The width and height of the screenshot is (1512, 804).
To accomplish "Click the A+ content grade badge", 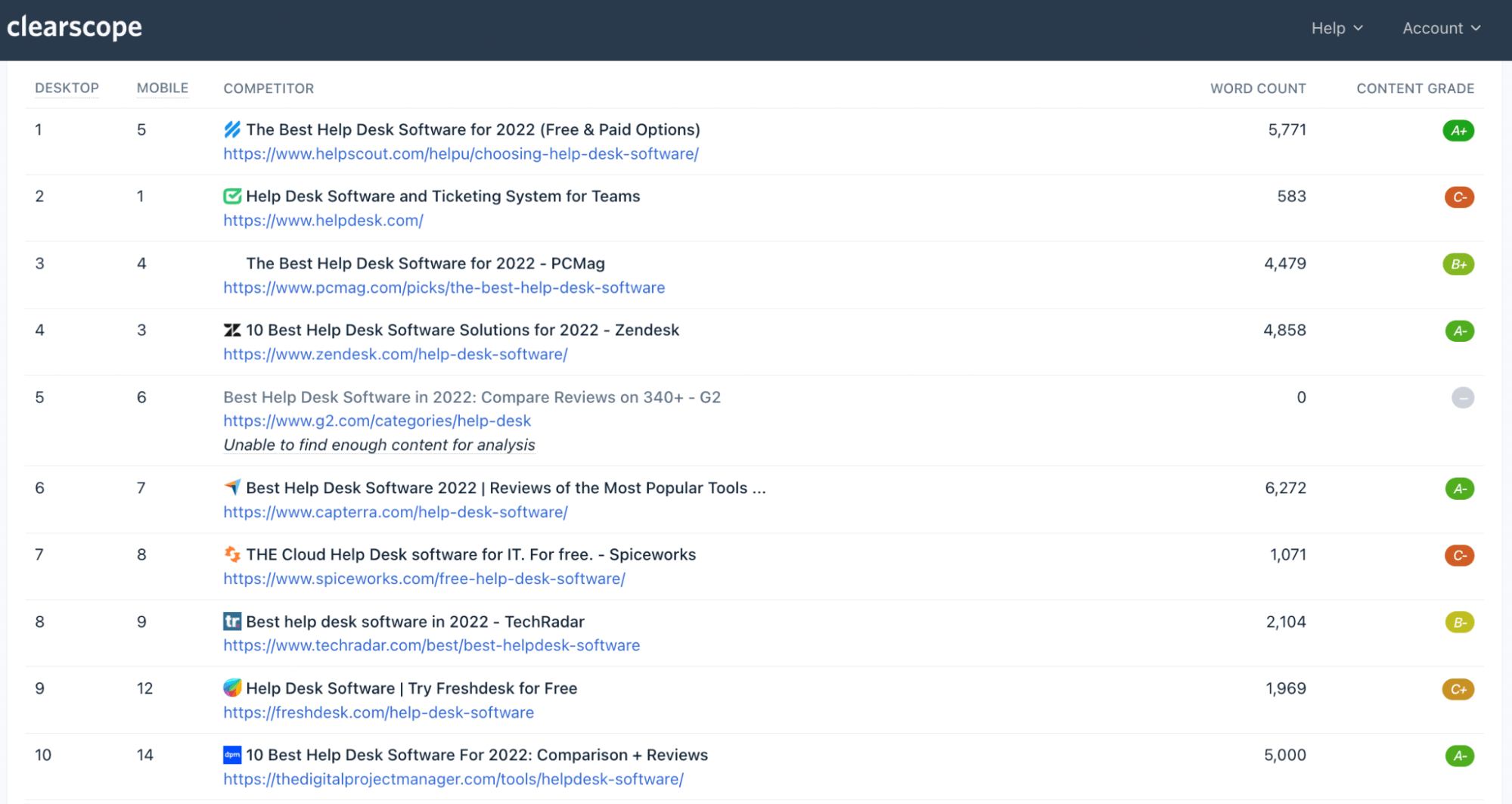I will tap(1458, 130).
